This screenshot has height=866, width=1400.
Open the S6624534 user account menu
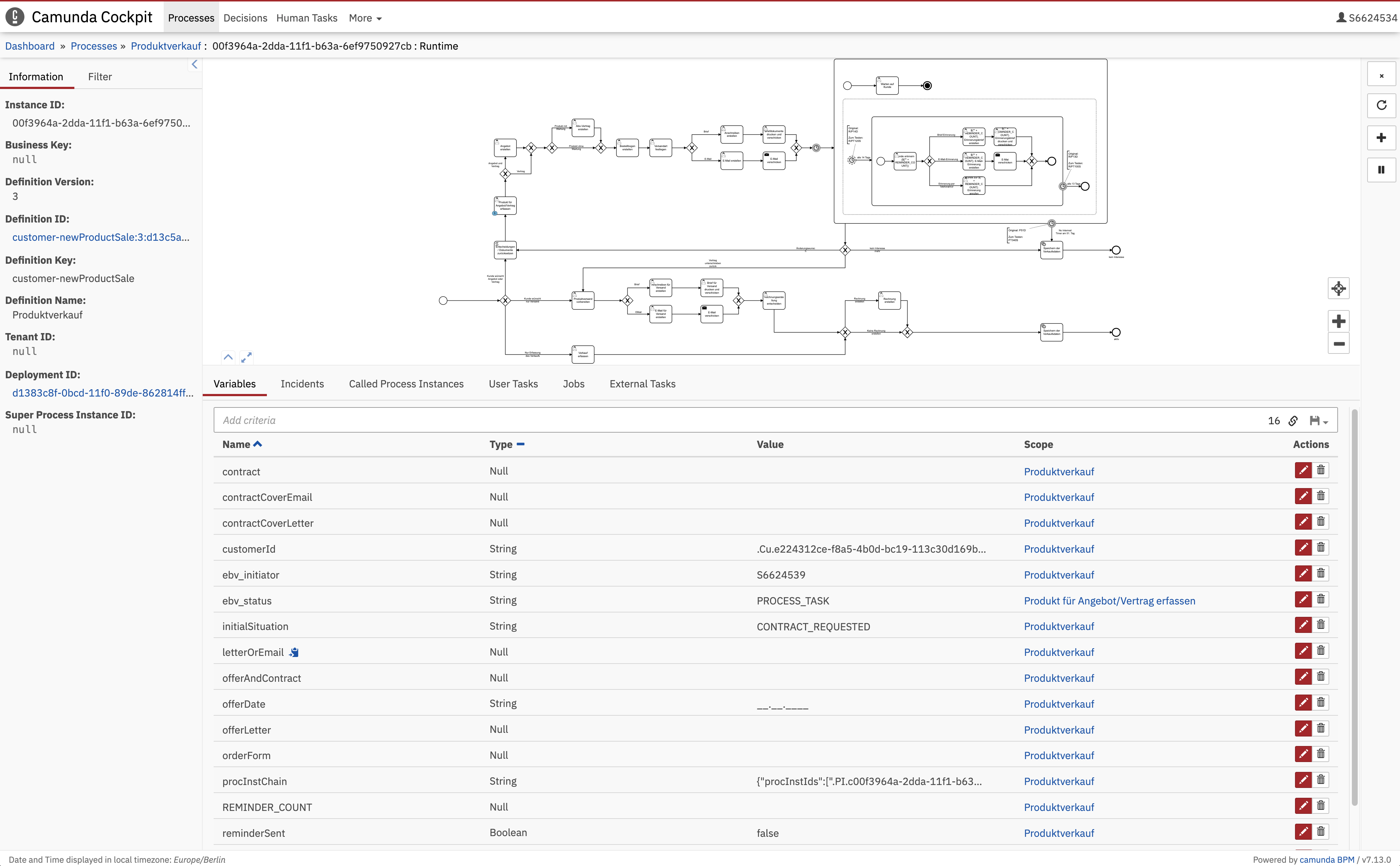point(1367,18)
